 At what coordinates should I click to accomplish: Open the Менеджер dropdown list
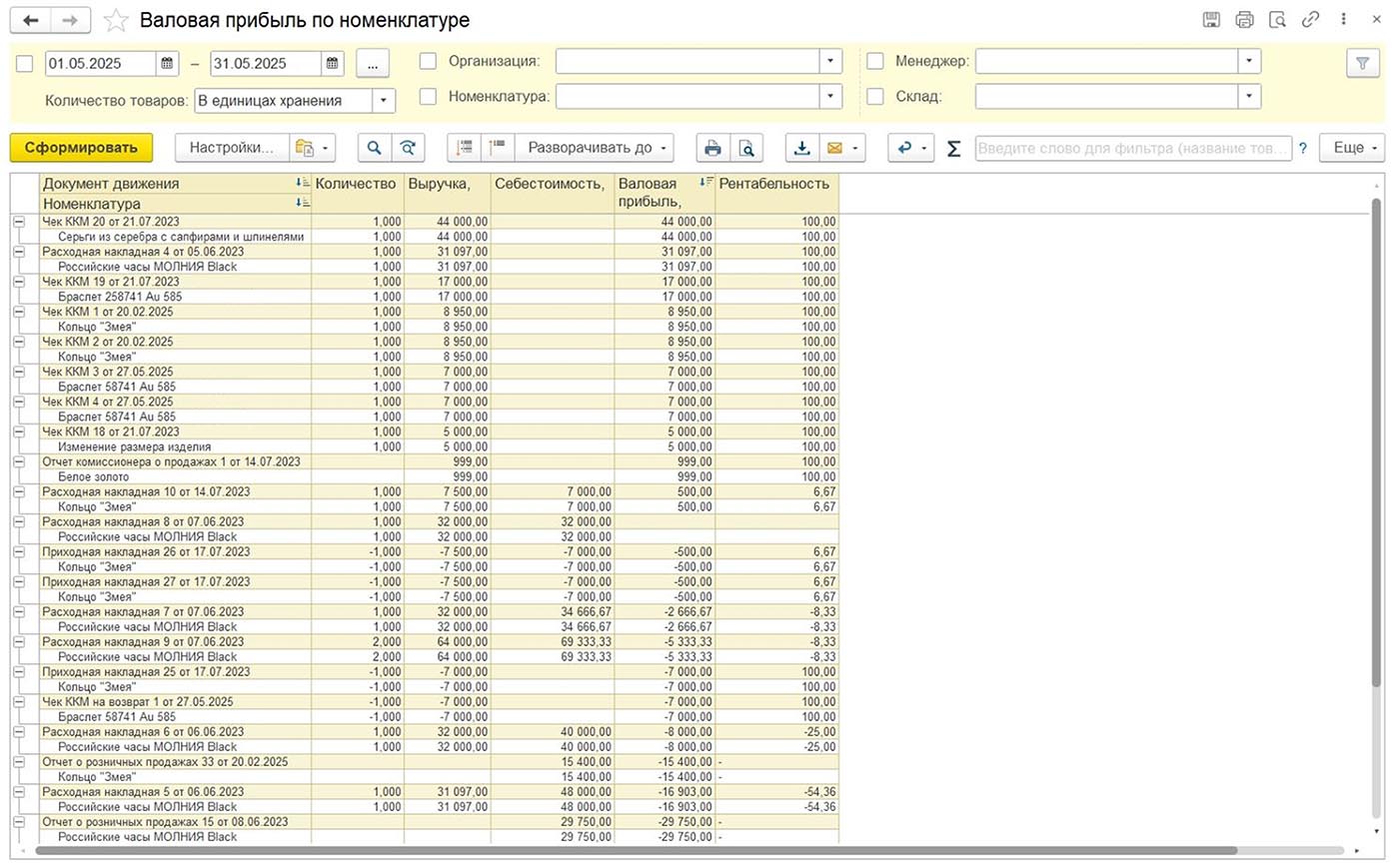pos(1249,61)
